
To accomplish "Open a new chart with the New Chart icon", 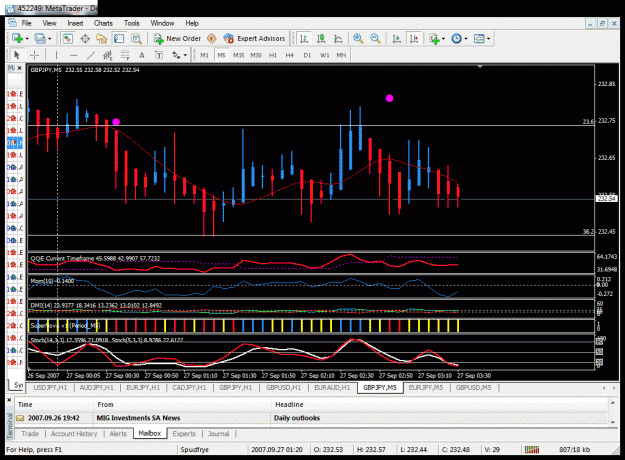I will pyautogui.click(x=17, y=39).
